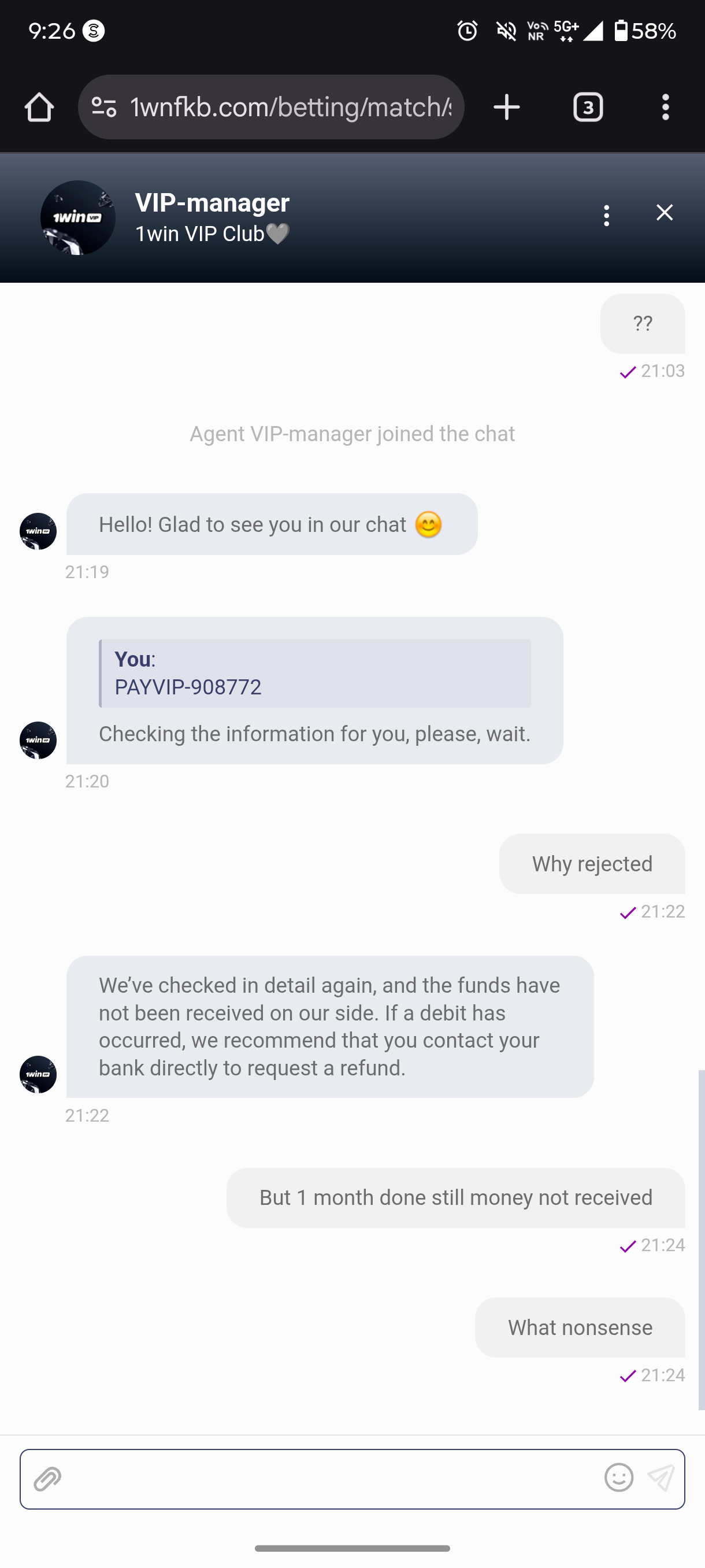Tap the "What nonsense" message bubble

coord(580,1327)
